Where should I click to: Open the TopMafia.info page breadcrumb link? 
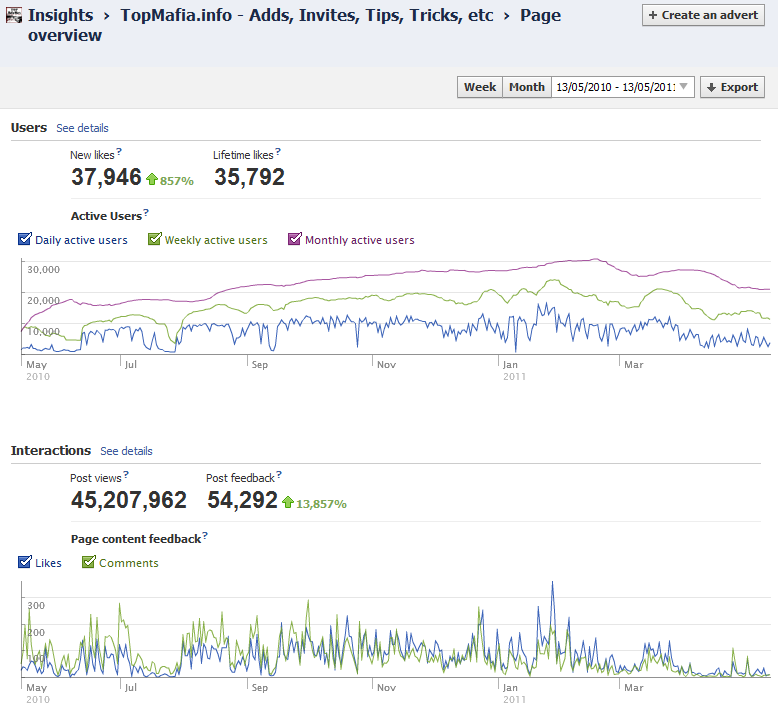click(307, 15)
